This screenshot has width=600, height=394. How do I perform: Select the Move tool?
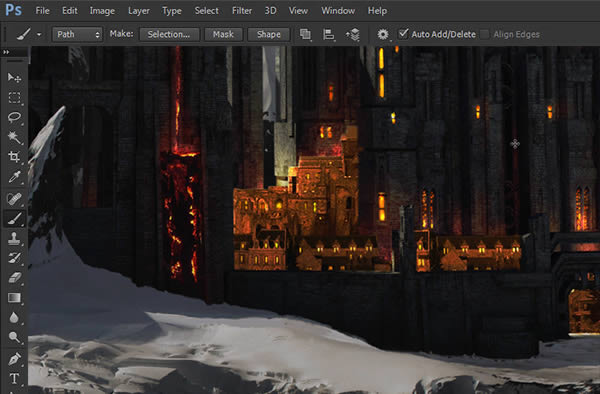click(x=14, y=78)
